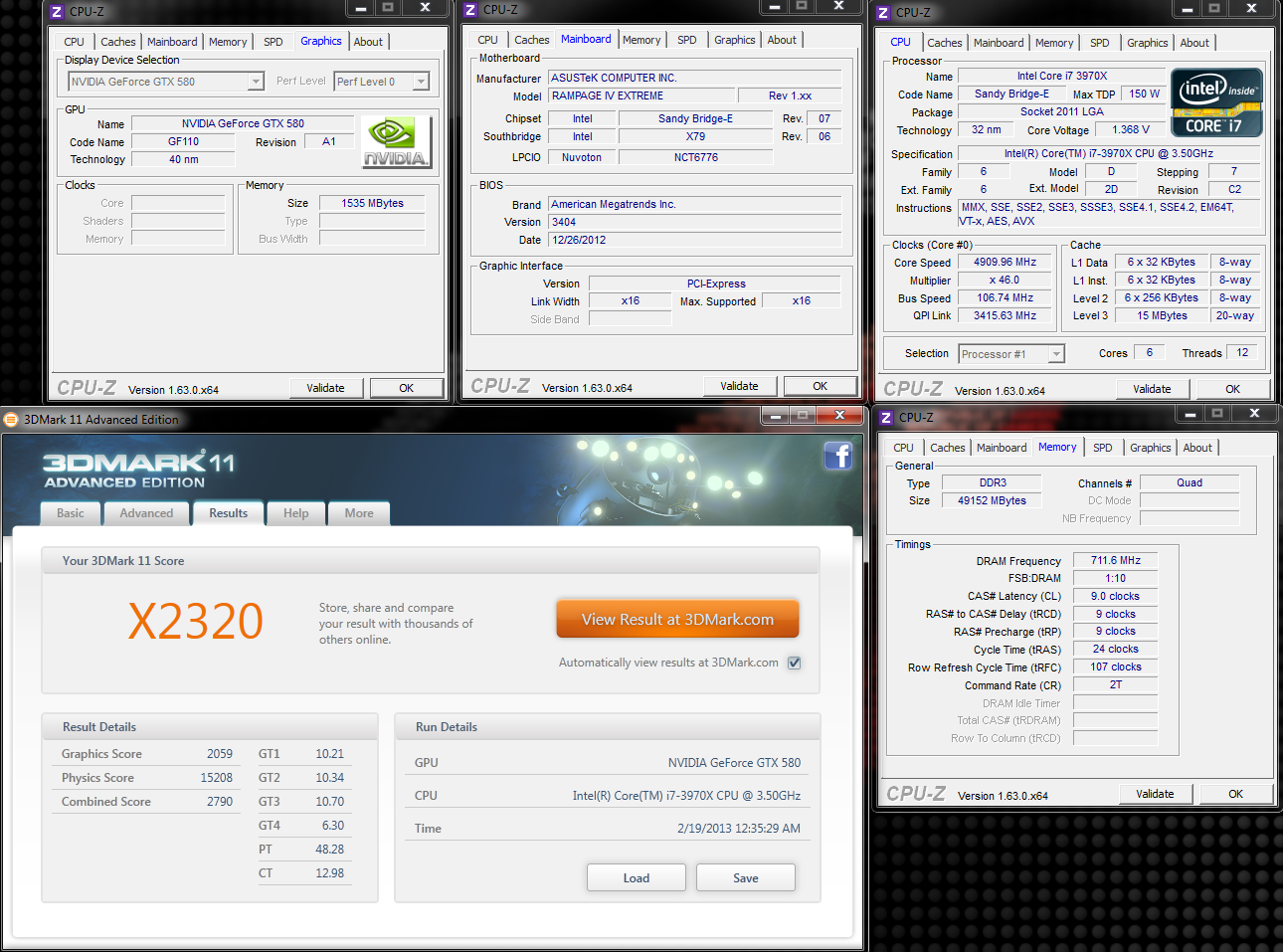Click OK in the Mainboard CPU-Z window
The image size is (1283, 952).
(x=821, y=386)
